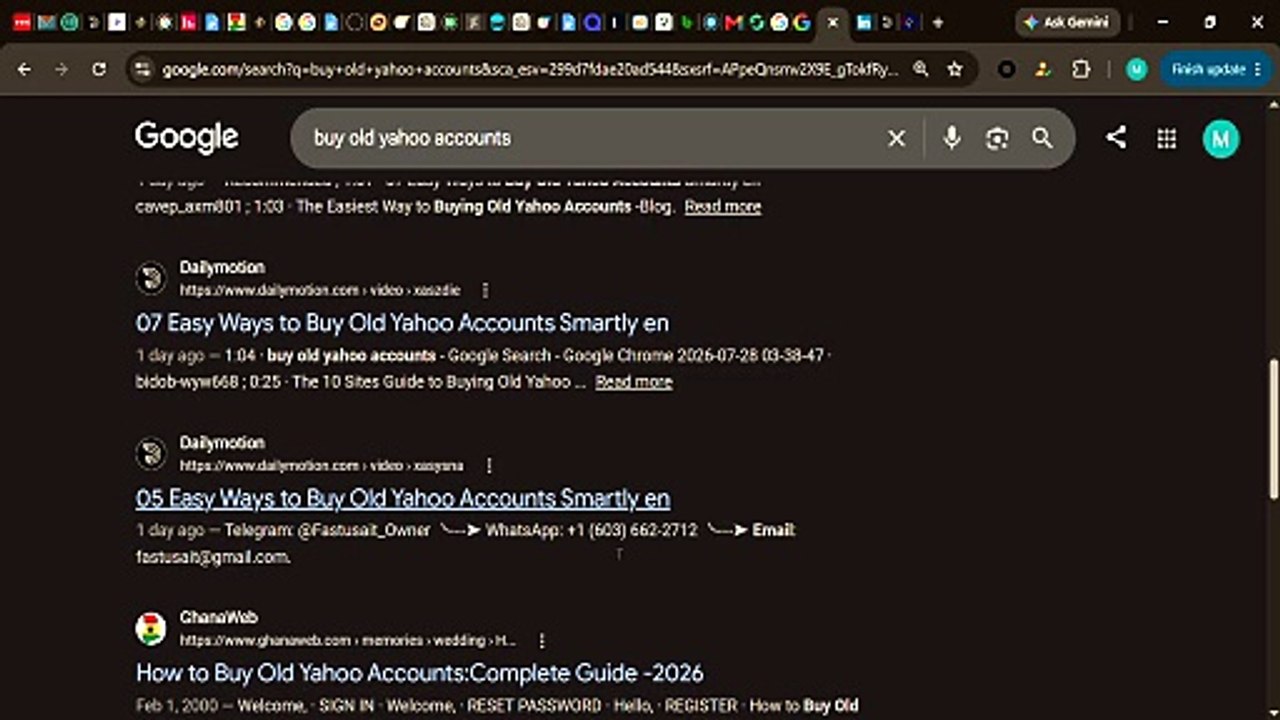Image resolution: width=1280 pixels, height=720 pixels.
Task: Open the zoom magnifier icon in address bar
Action: (921, 69)
